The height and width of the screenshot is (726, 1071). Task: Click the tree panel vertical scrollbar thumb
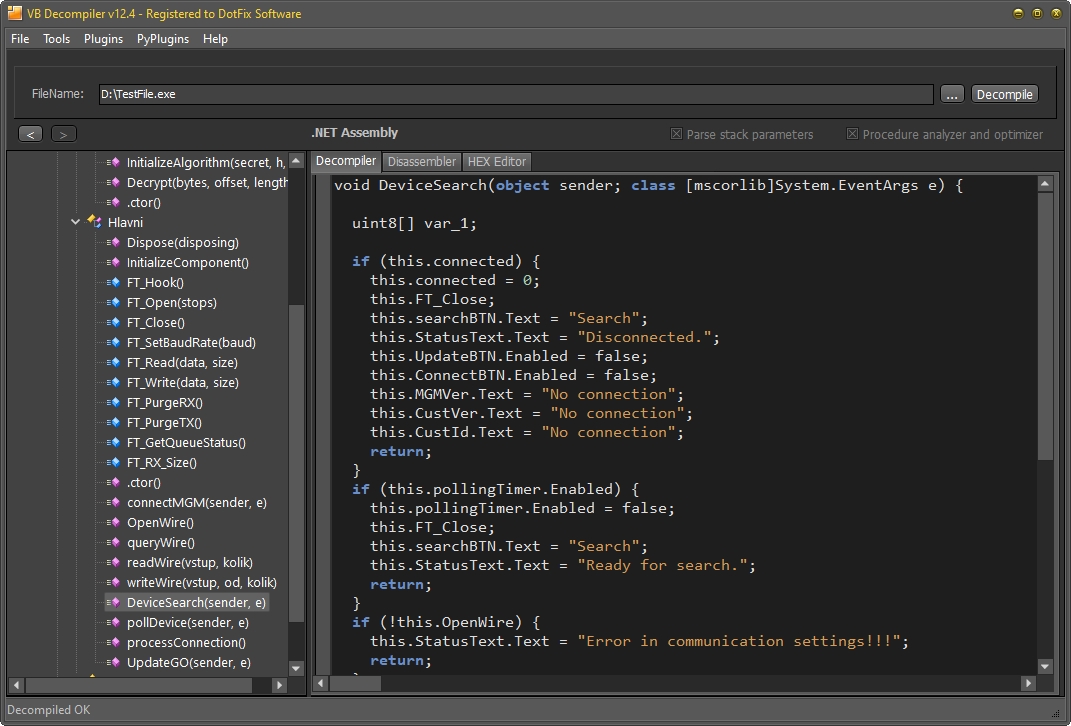(296, 463)
